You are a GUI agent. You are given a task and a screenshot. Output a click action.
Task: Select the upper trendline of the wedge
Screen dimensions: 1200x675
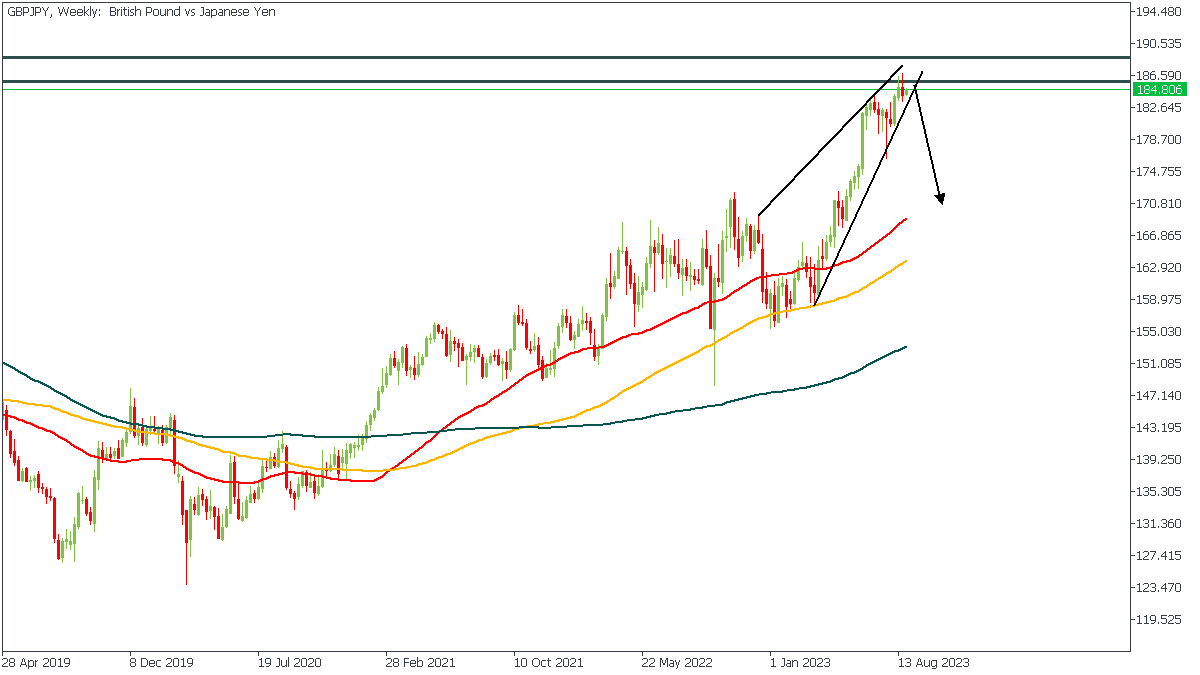[x=830, y=141]
